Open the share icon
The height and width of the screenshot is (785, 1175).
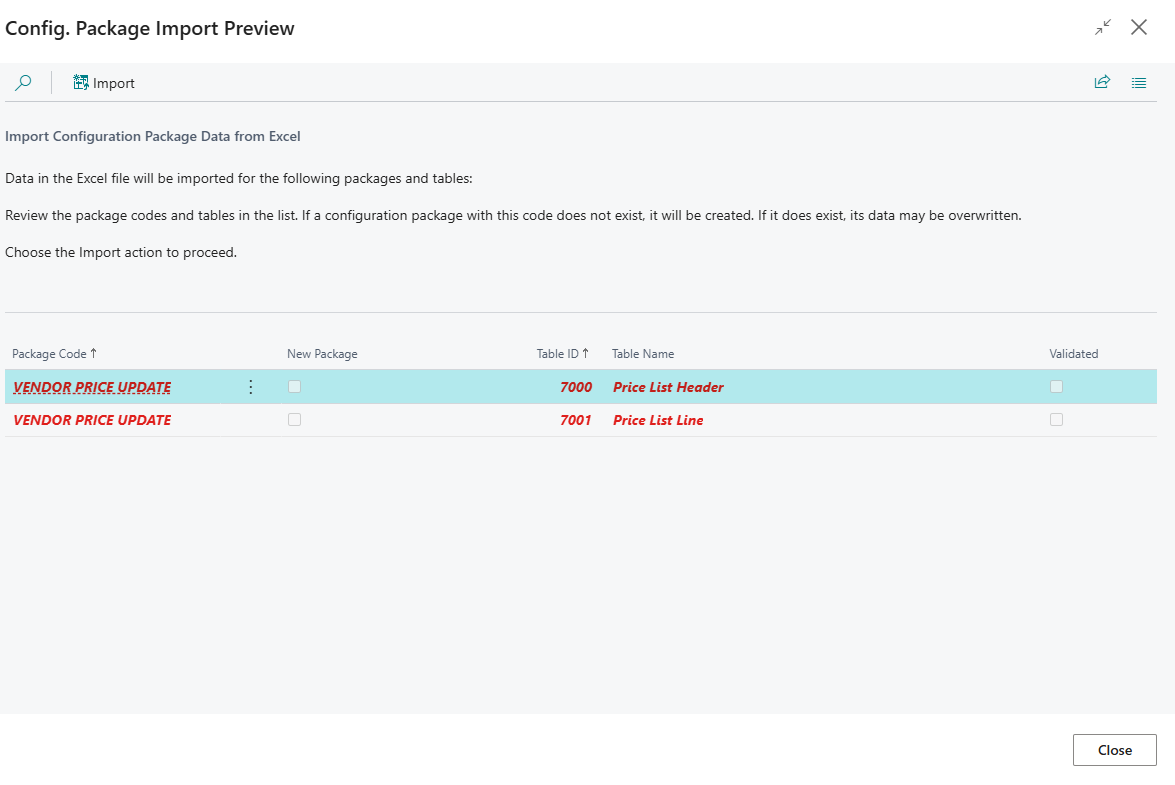coord(1102,82)
